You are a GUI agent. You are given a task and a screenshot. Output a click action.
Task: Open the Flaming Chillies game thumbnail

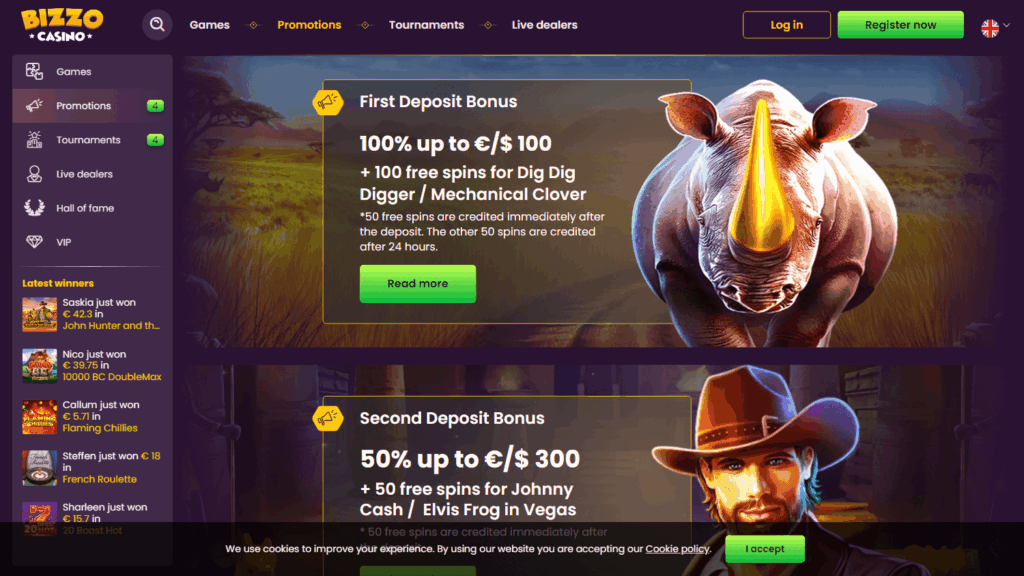(x=39, y=417)
